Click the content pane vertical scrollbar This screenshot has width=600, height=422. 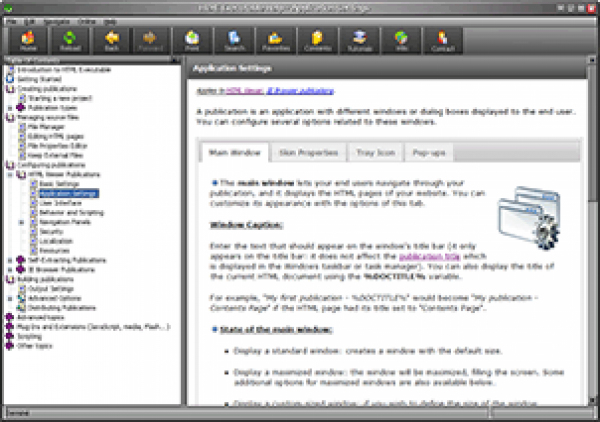592,230
